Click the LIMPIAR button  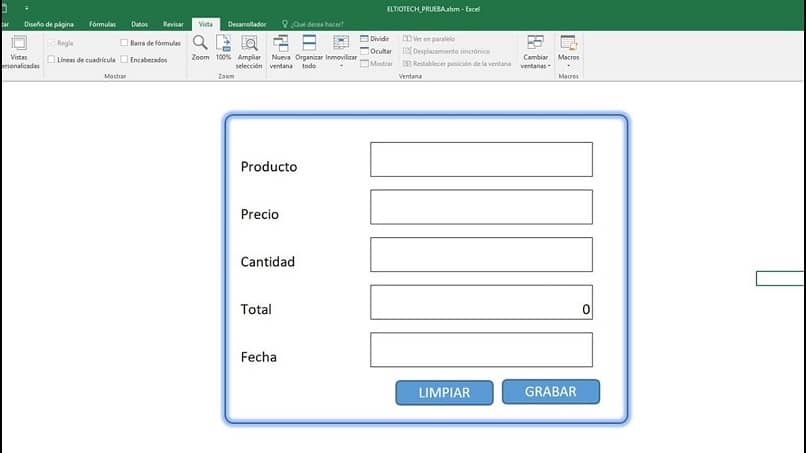pyautogui.click(x=444, y=393)
